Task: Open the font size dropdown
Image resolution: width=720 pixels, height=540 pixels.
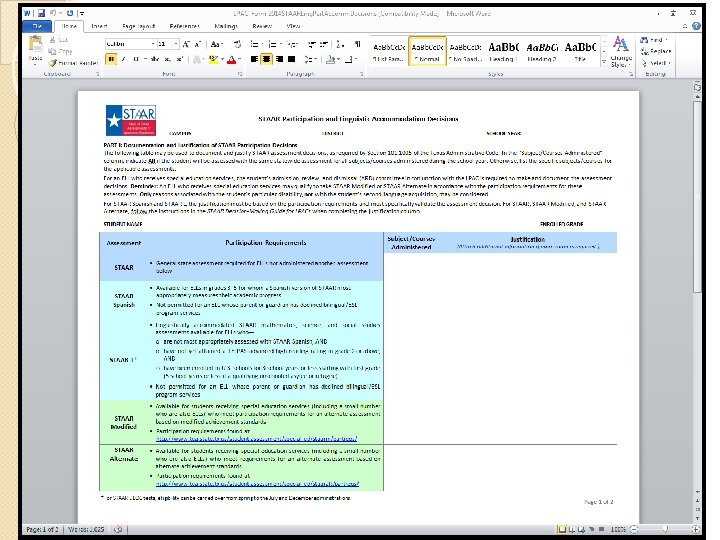Action: 176,44
